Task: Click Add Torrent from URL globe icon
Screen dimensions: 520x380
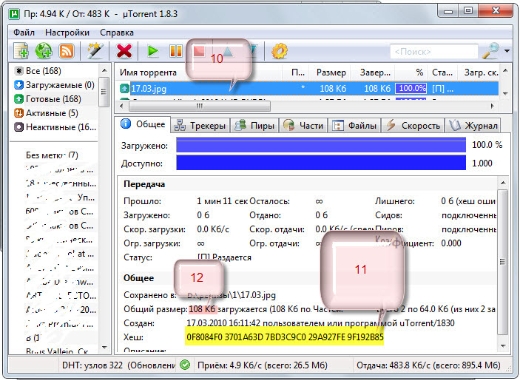Action: point(44,52)
